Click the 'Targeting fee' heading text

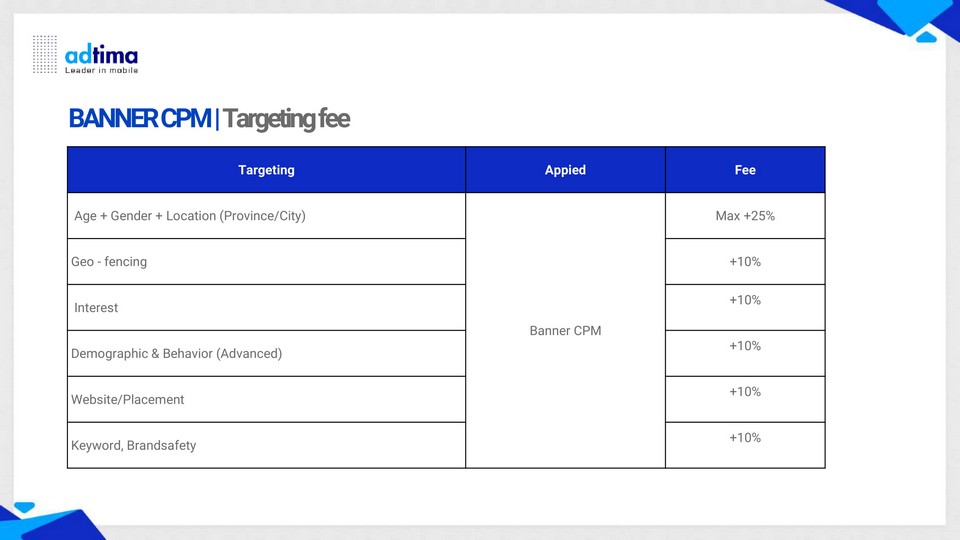click(x=286, y=118)
